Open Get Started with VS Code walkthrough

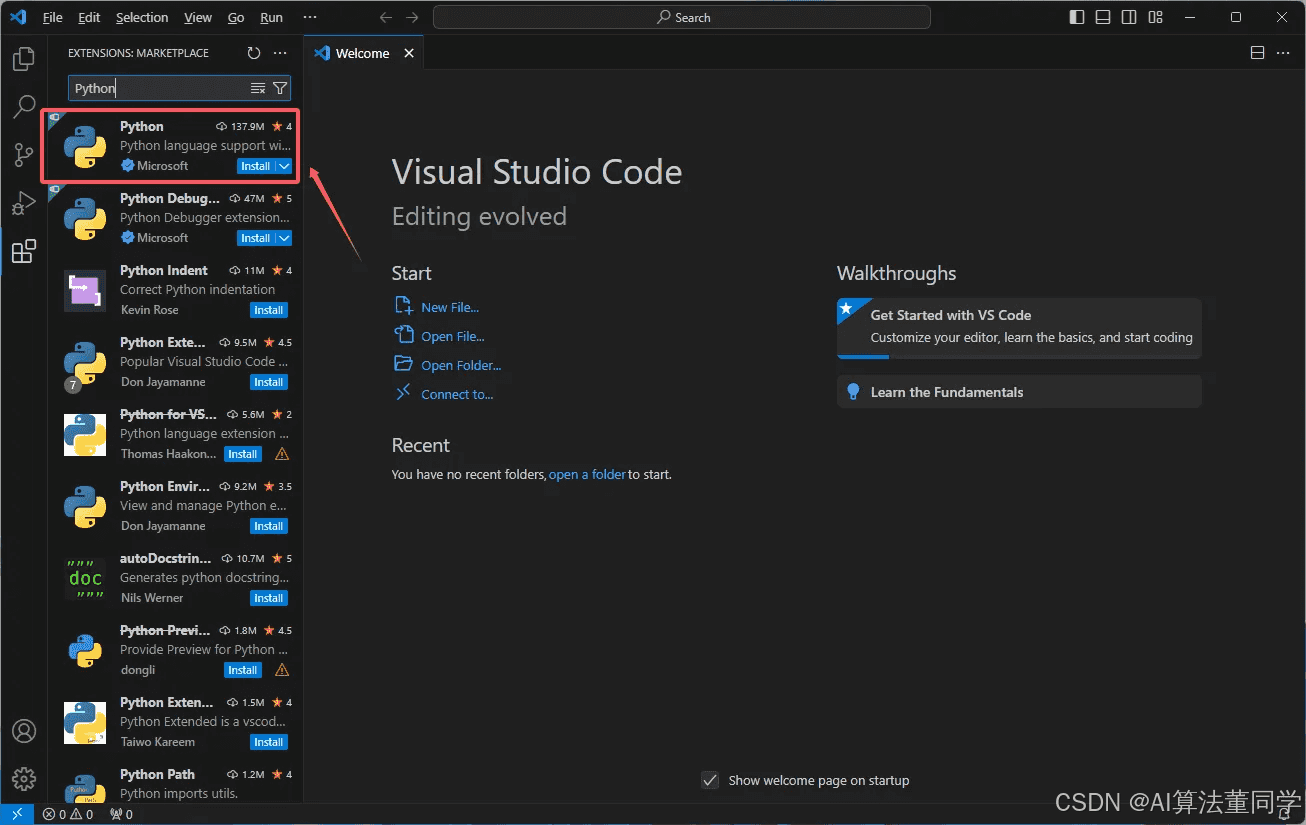click(x=1019, y=328)
